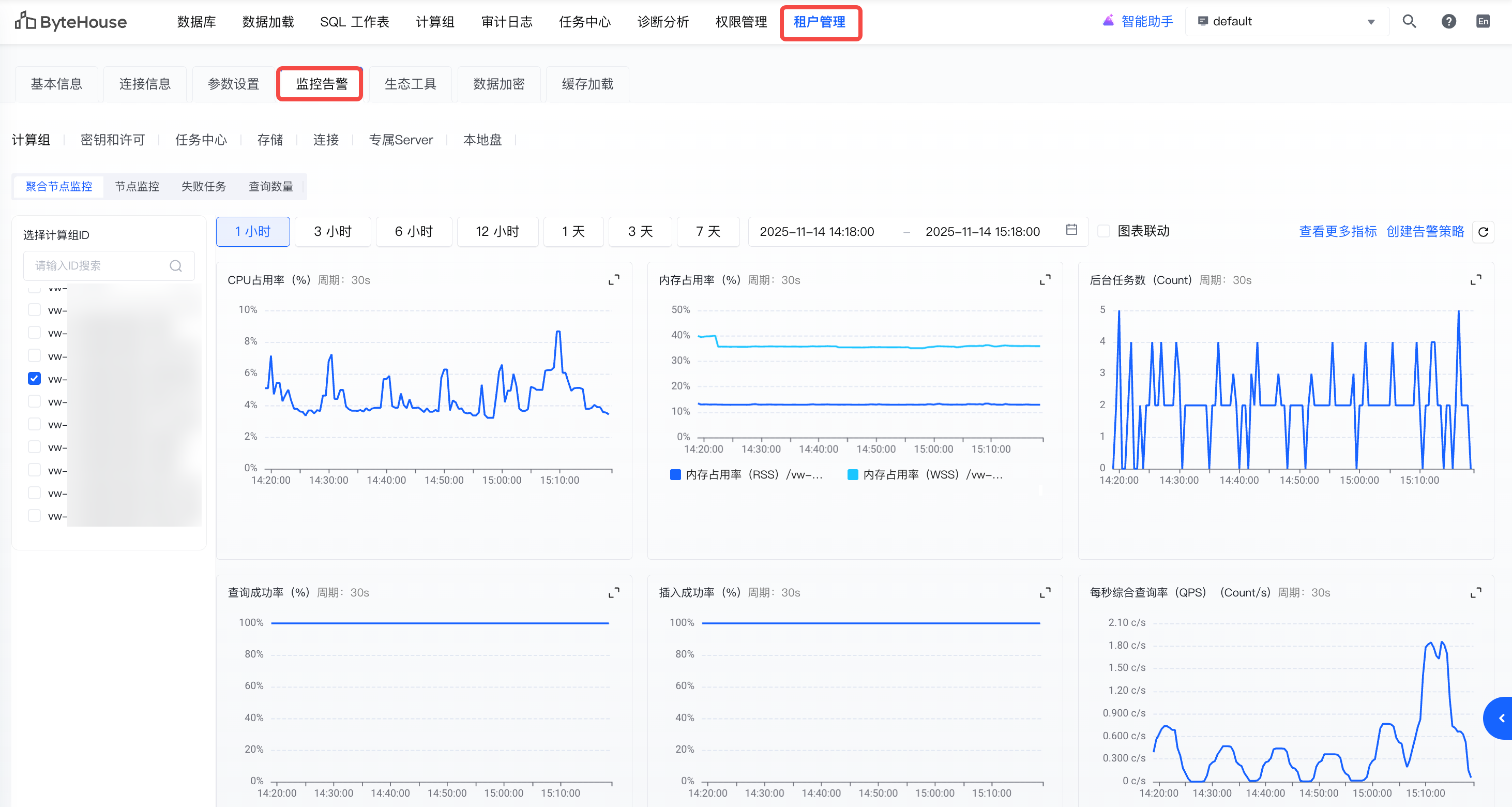Click the search magnifier icon in header

click(1409, 22)
